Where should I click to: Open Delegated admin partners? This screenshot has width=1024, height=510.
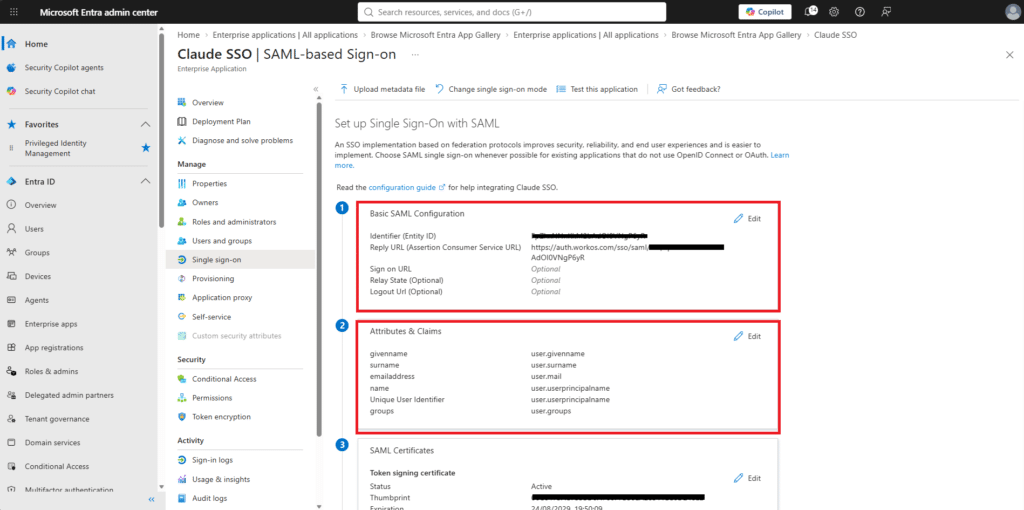69,395
